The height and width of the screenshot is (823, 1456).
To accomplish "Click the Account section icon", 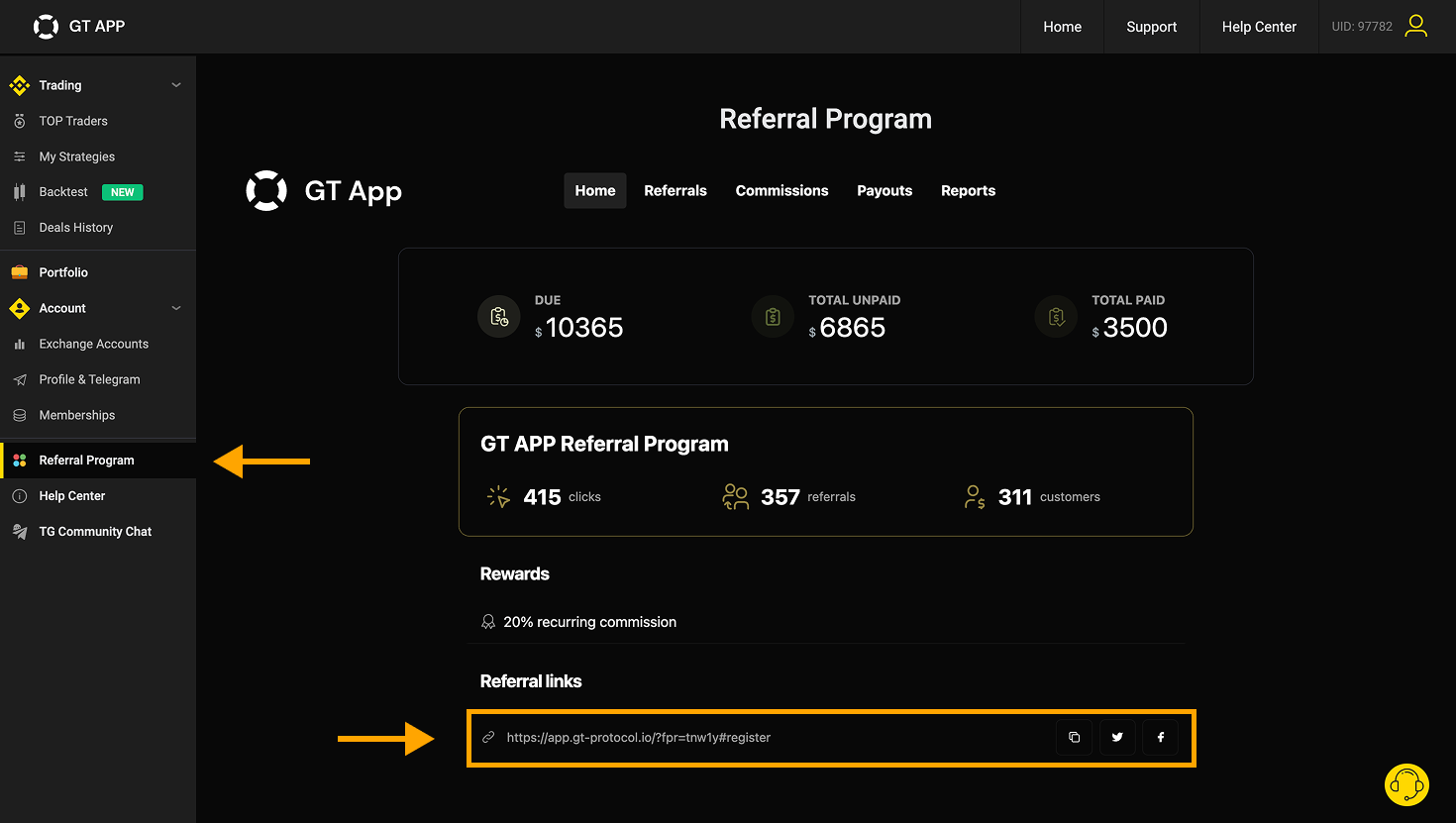I will pyautogui.click(x=19, y=308).
